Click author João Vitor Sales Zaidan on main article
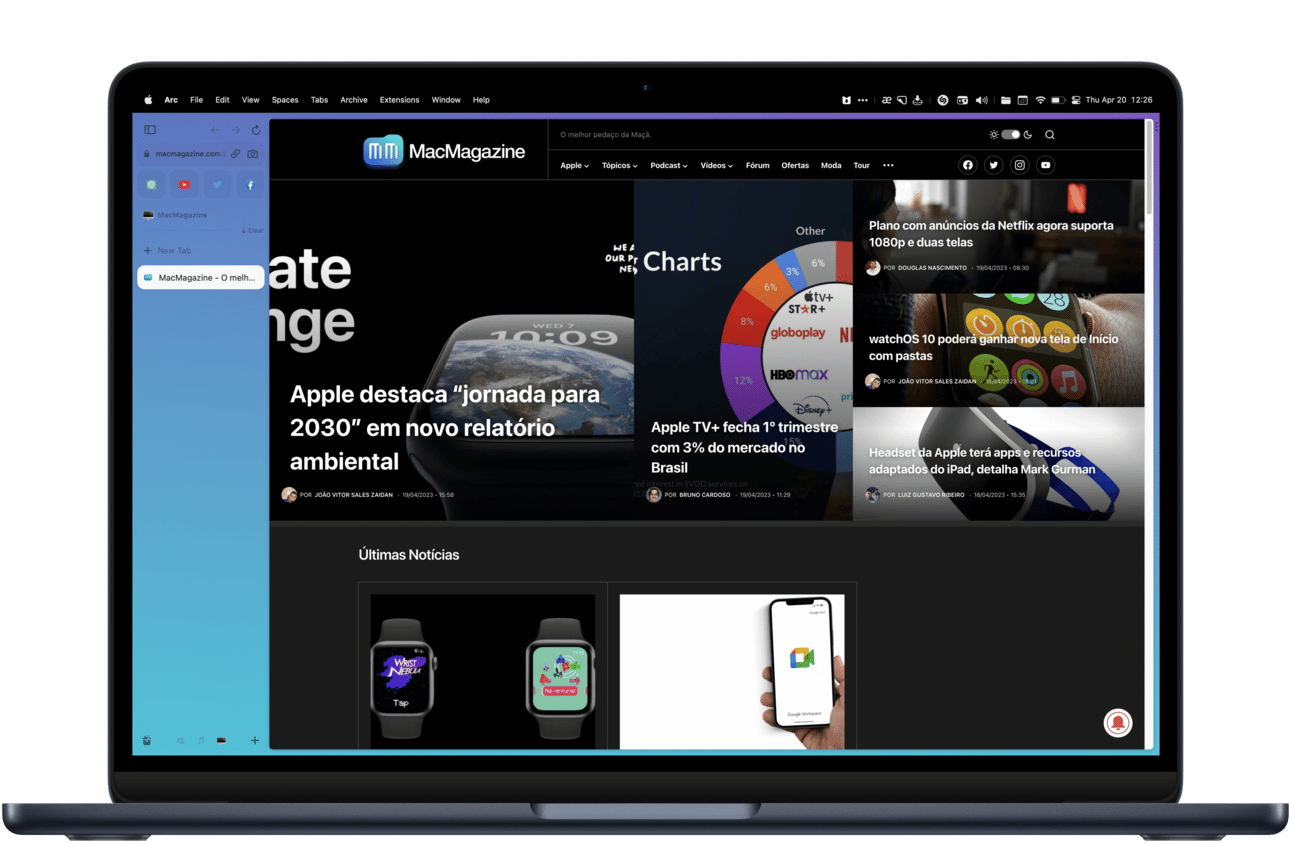This screenshot has height=843, width=1292. tap(353, 495)
